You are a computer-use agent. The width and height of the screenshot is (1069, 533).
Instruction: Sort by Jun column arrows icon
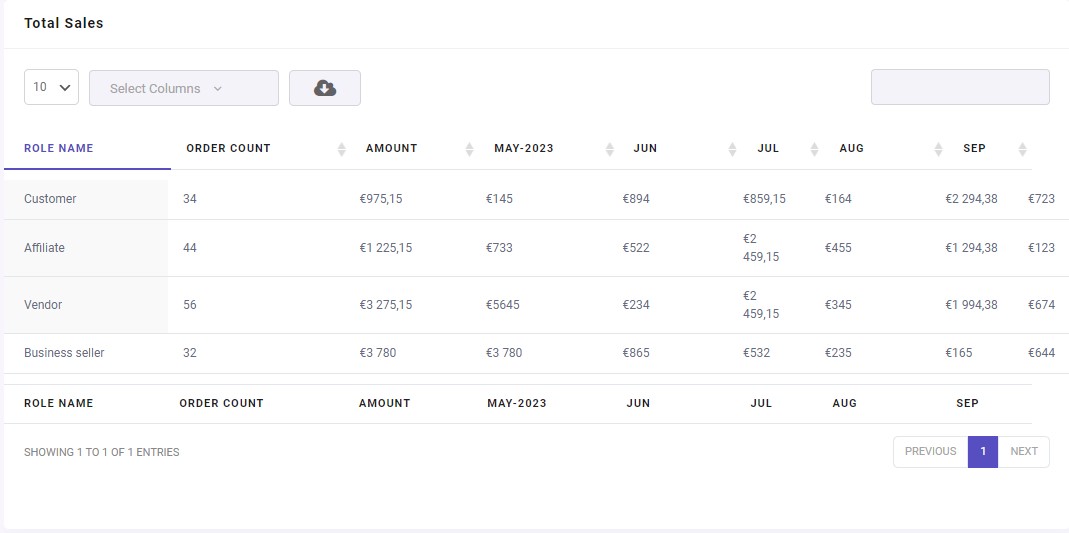pyautogui.click(x=732, y=149)
